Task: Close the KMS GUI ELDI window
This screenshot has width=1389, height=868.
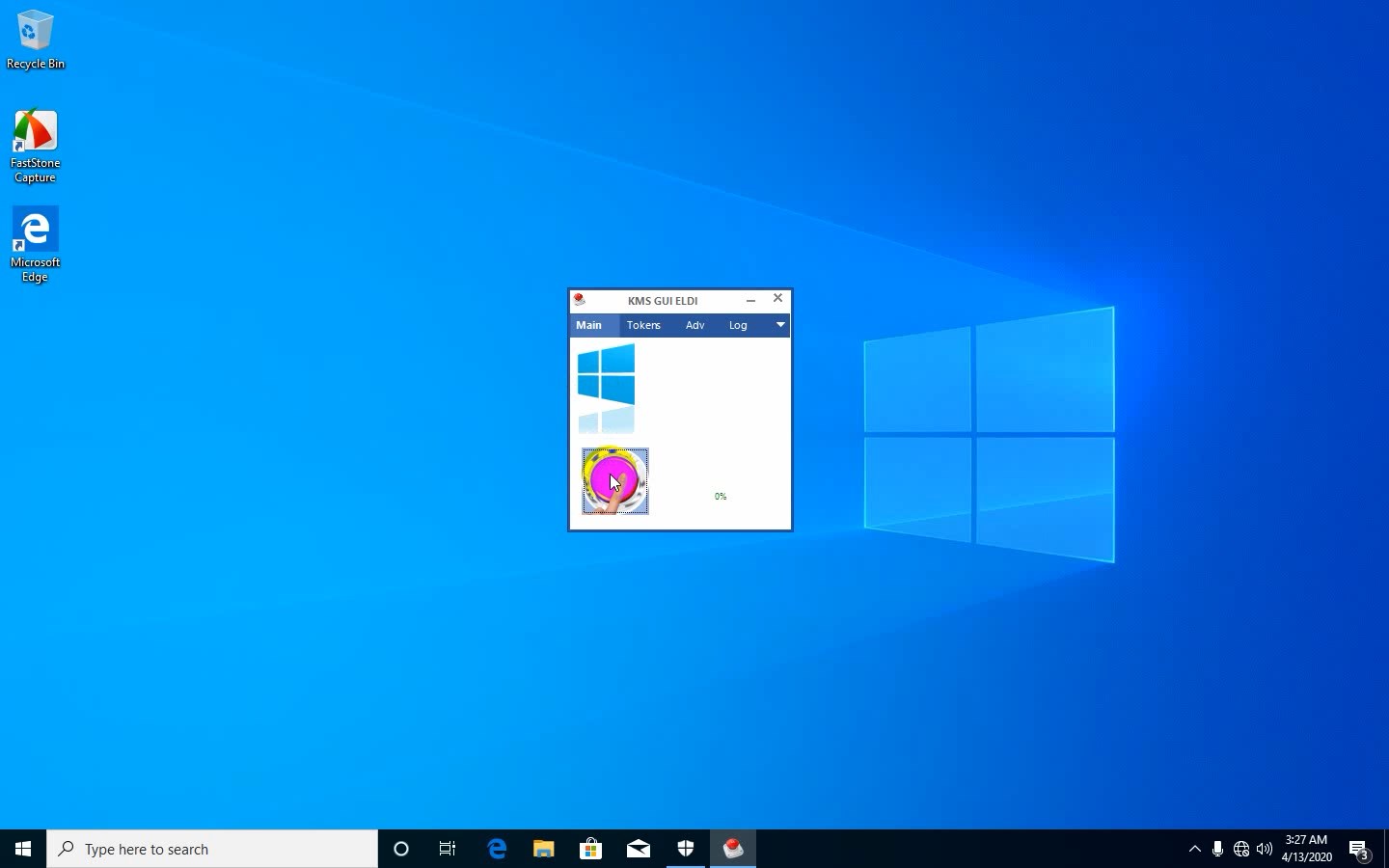Action: pos(778,299)
